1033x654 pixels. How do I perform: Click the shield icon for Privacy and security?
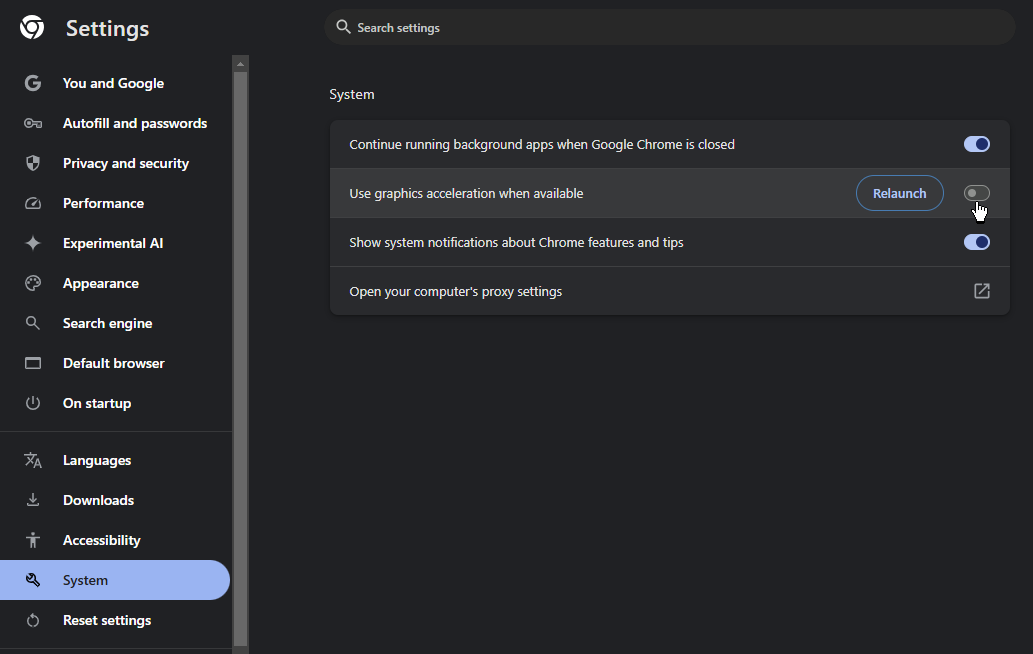(33, 163)
